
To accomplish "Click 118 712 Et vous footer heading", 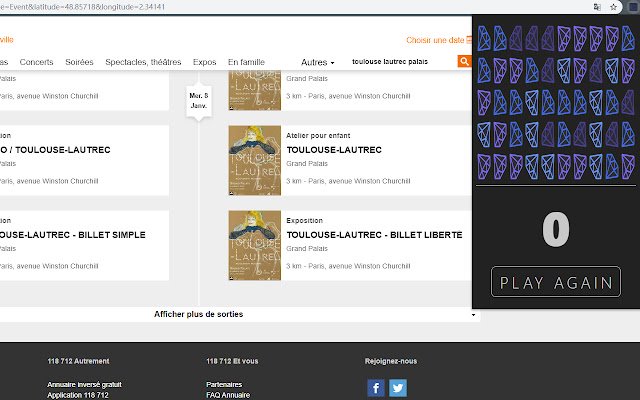I will tap(232, 361).
